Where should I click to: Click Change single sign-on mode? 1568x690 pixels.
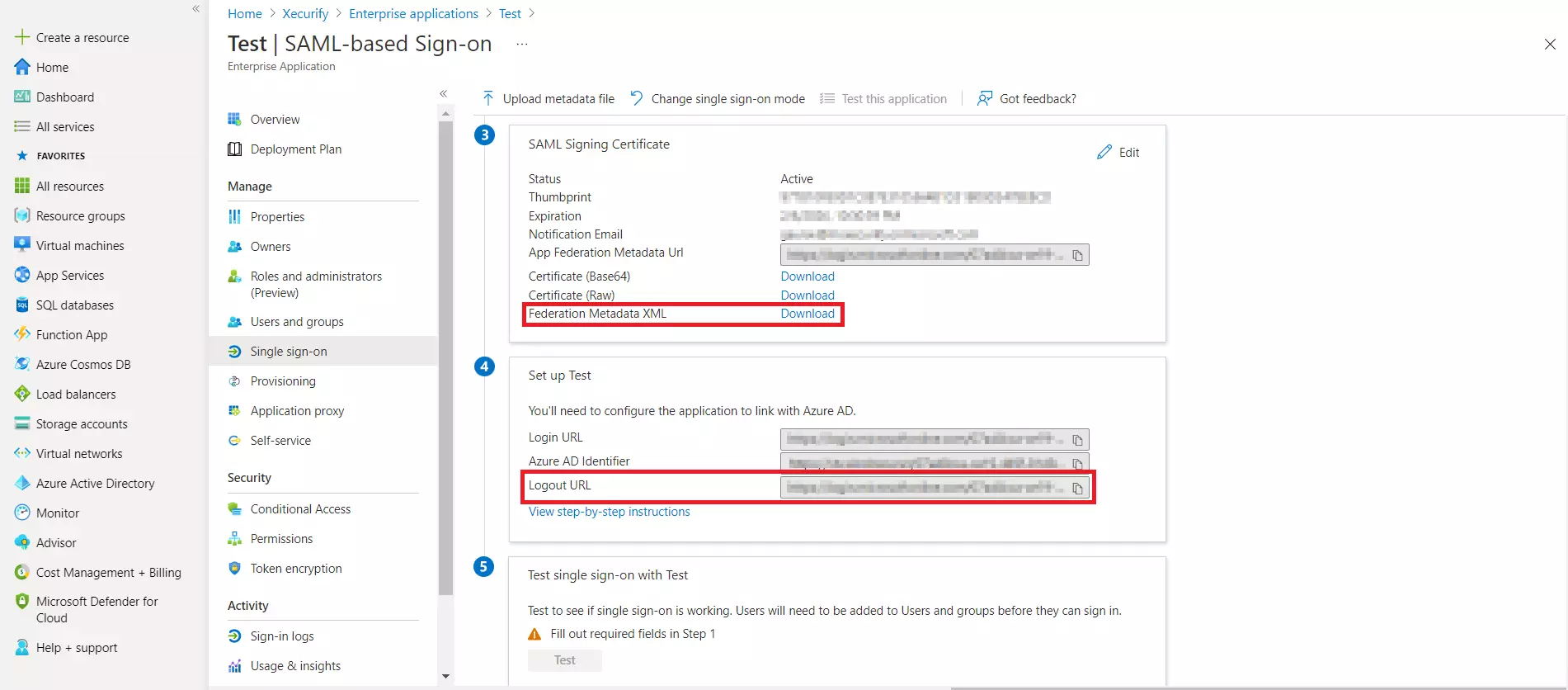point(718,99)
